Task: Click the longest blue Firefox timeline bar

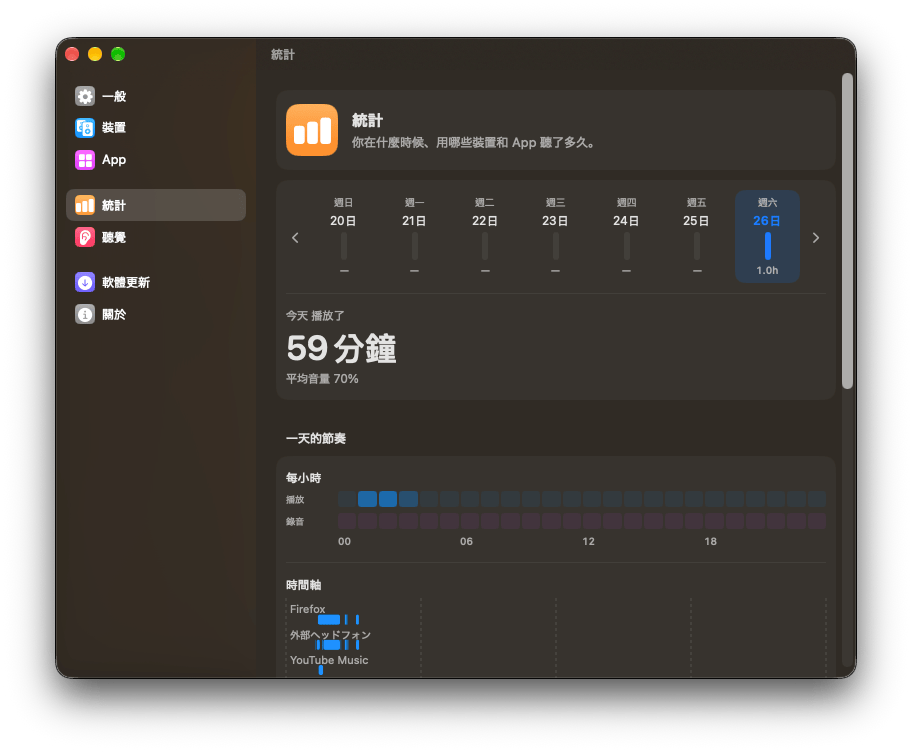Action: [329, 619]
